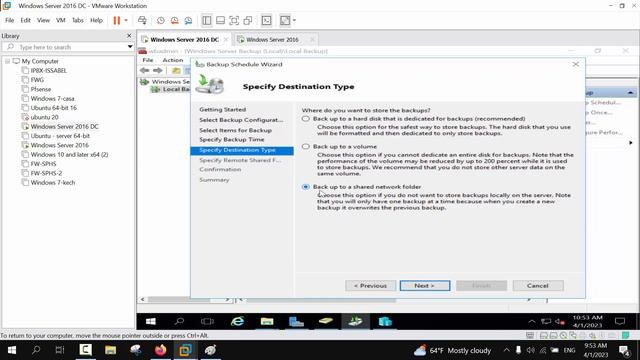This screenshot has width=640, height=360.
Task: Switch to the Windows Server 2016 tab
Action: 272,40
